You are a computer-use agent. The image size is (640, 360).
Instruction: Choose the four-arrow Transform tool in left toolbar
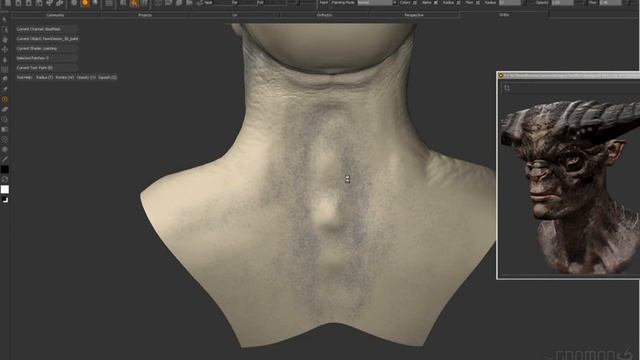4,49
